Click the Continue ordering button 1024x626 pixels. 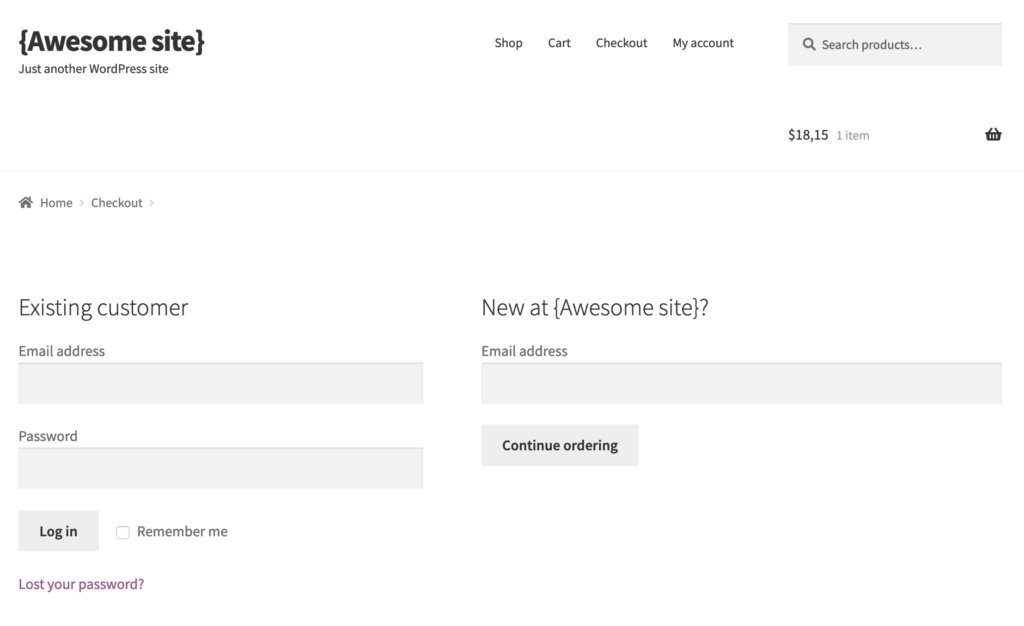[559, 445]
